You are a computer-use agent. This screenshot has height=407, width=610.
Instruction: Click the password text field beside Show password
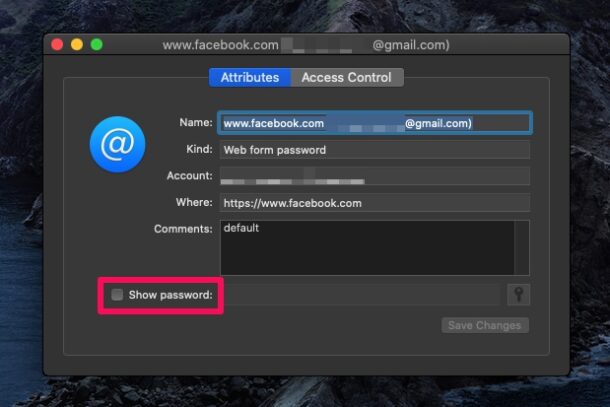coord(362,295)
